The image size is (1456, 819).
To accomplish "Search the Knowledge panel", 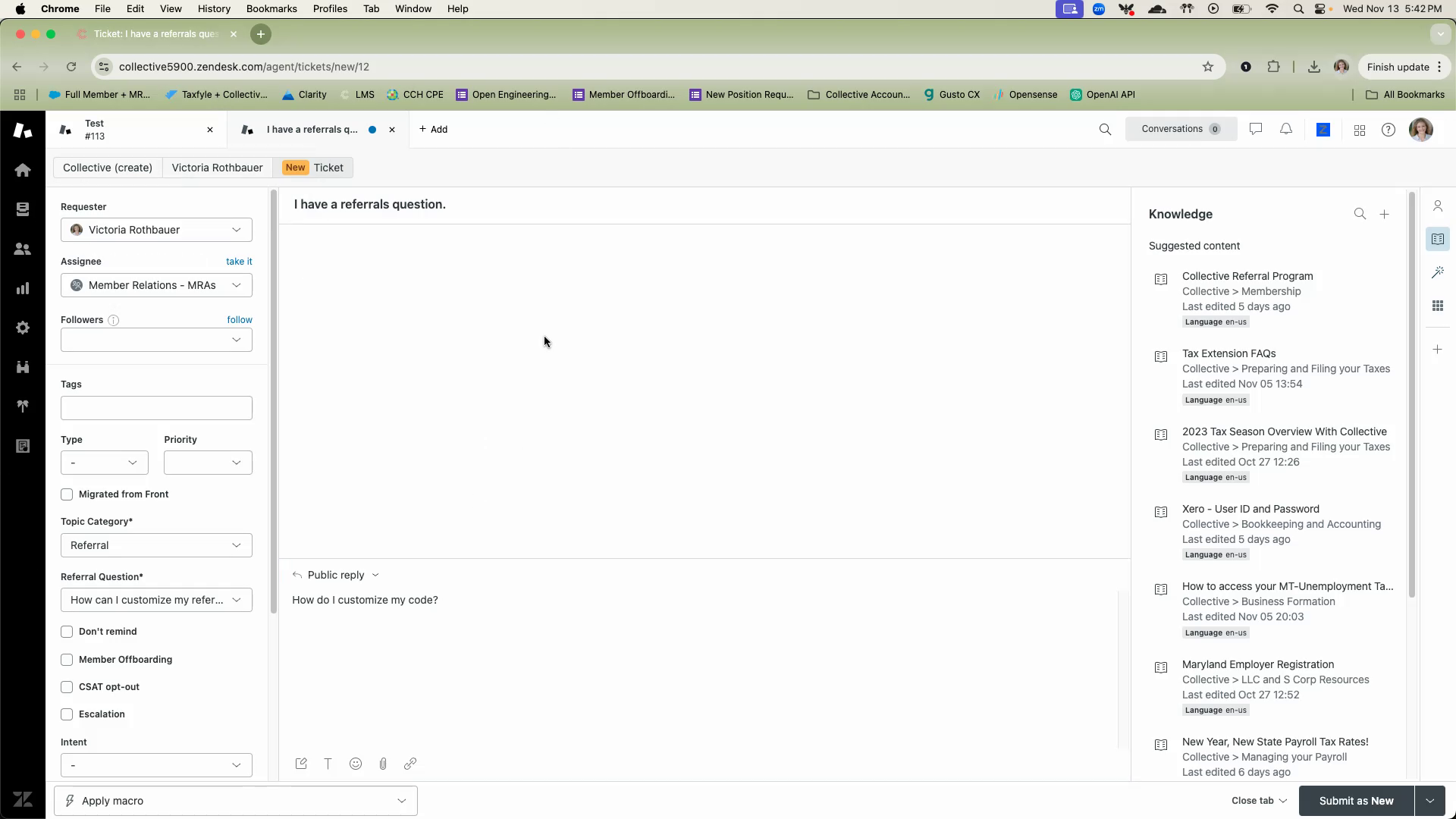I will [1360, 215].
